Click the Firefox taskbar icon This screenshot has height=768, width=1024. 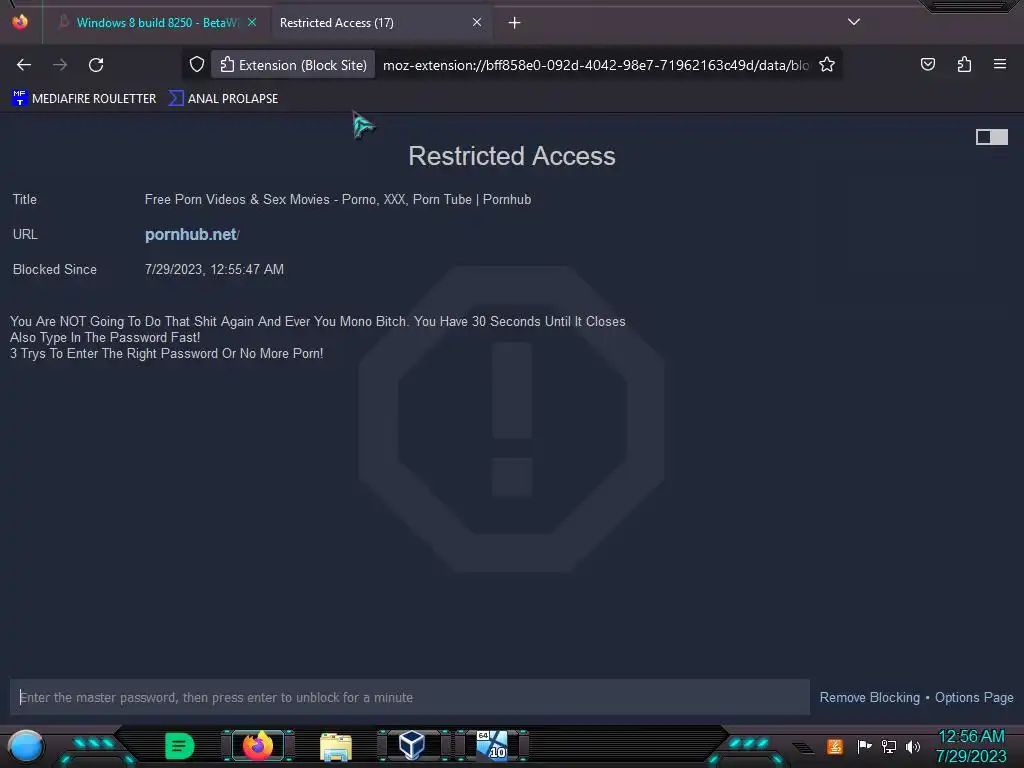tap(257, 746)
